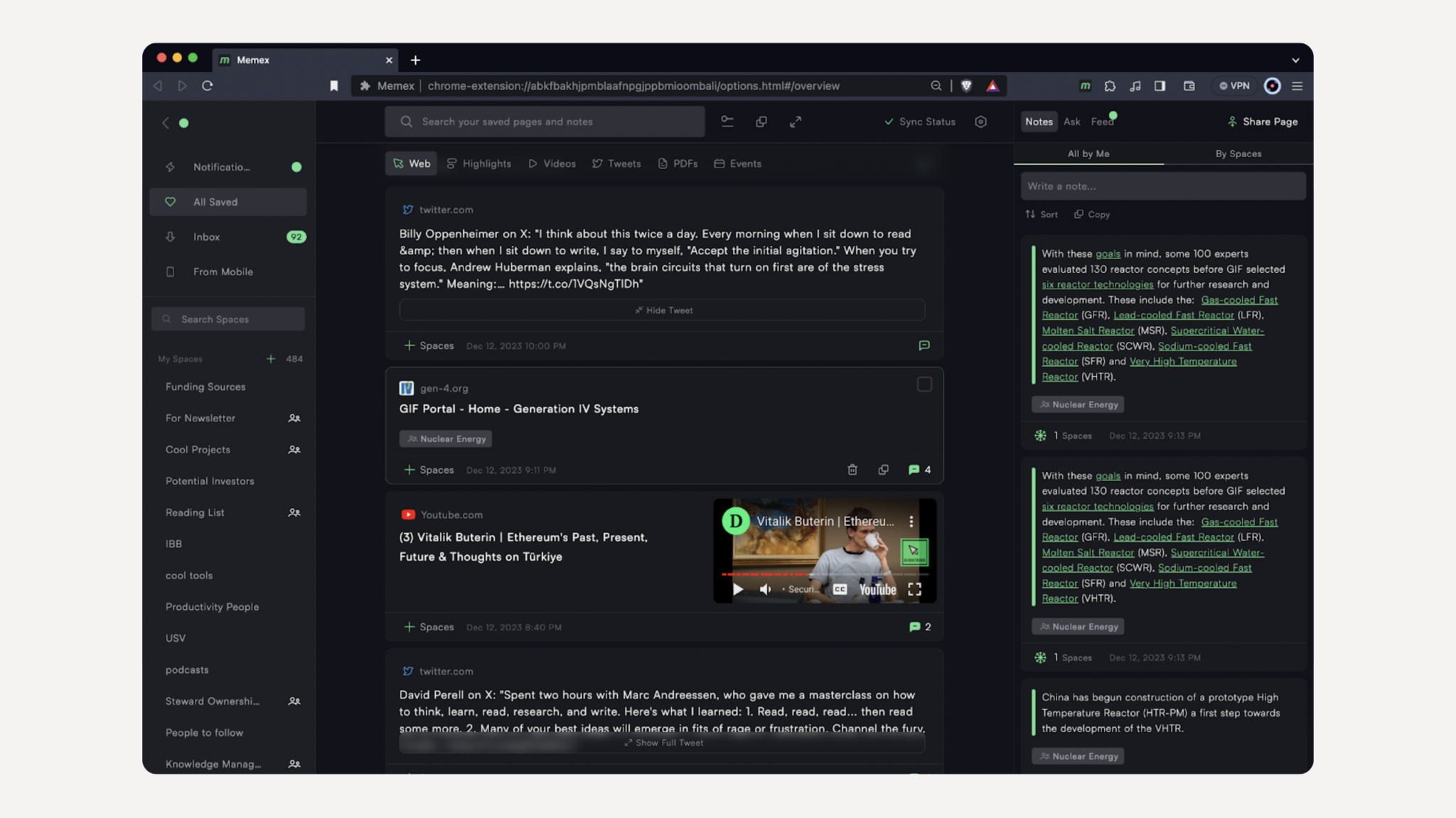Sort notes using the Sort icon
This screenshot has width=1456, height=818.
tap(1041, 214)
